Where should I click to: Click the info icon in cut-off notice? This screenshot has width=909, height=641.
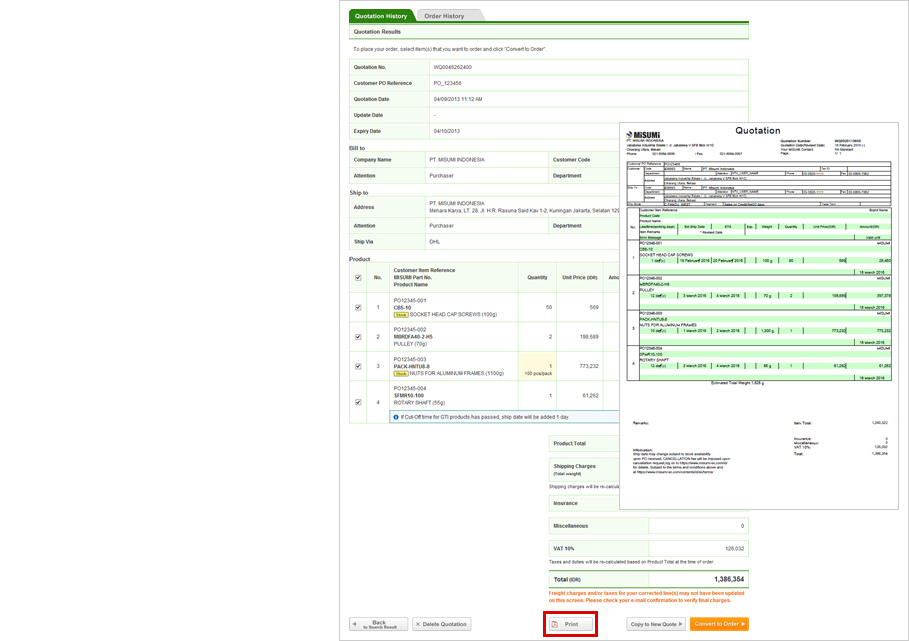(x=396, y=417)
